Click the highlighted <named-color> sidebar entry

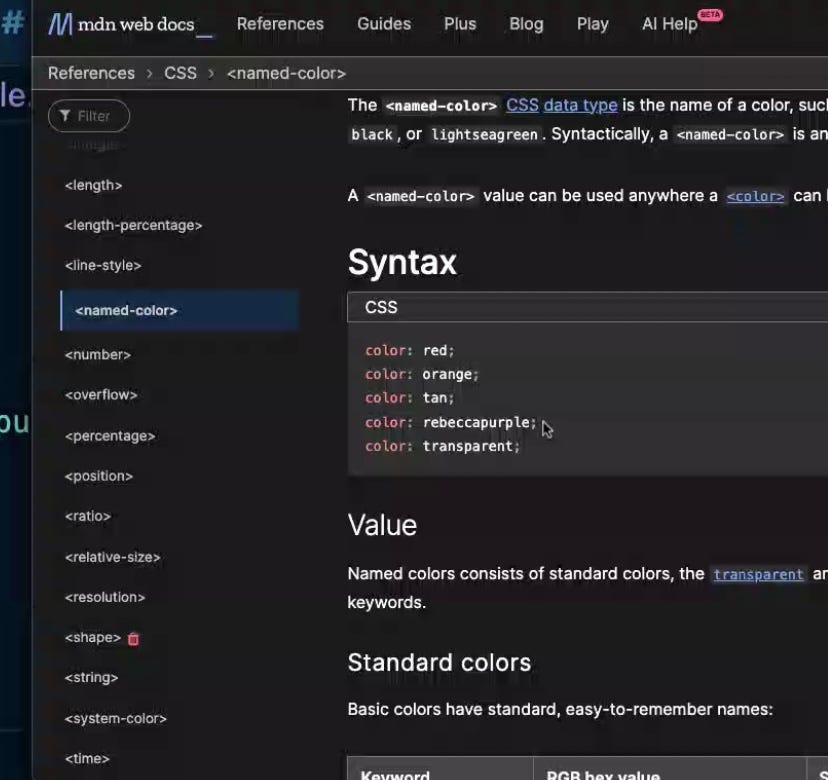point(125,310)
